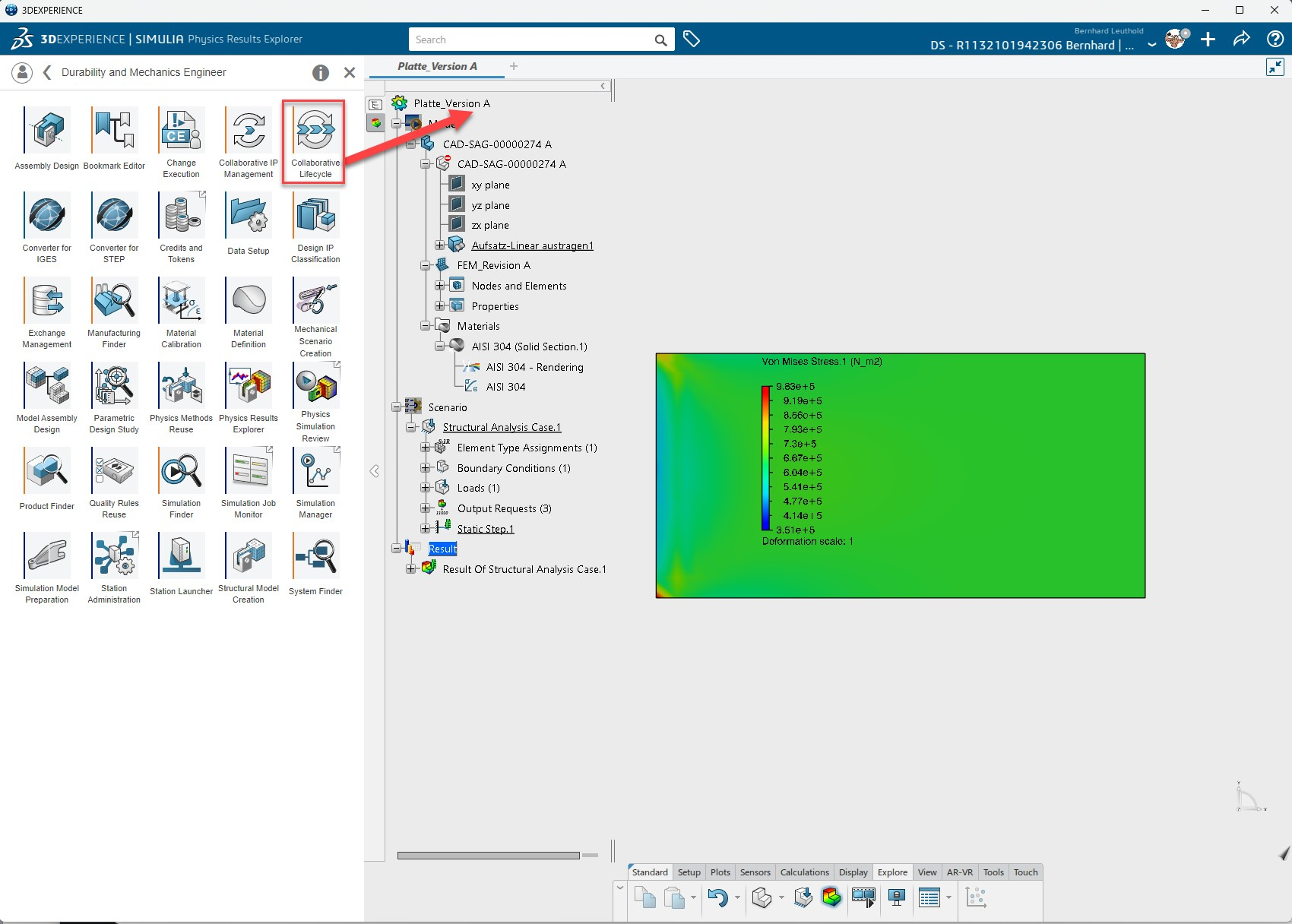Select Structural Analysis Case.1 in tree
This screenshot has width=1292, height=924.
click(x=502, y=428)
